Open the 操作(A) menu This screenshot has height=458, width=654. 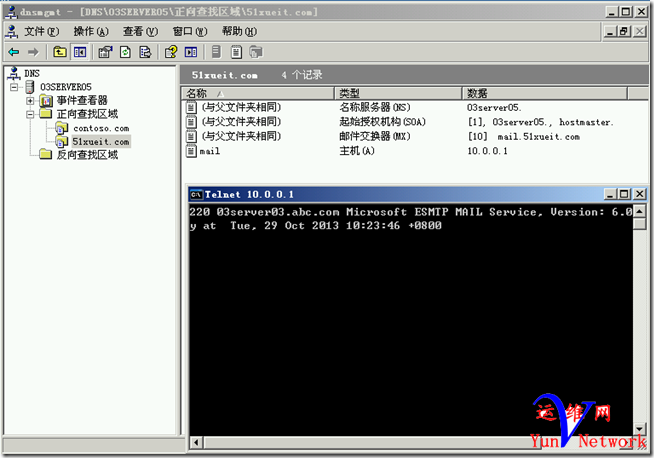click(x=91, y=31)
